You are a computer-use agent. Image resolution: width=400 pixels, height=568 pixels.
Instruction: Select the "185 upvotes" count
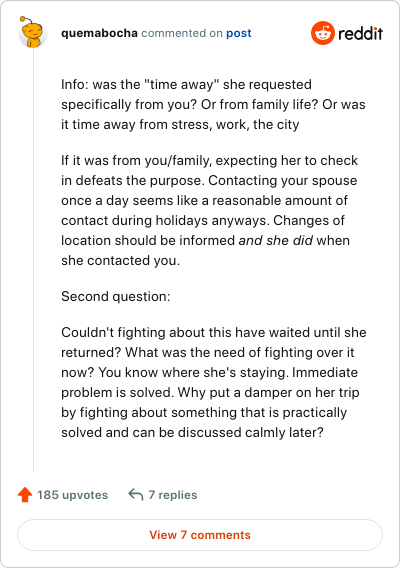tap(72, 495)
